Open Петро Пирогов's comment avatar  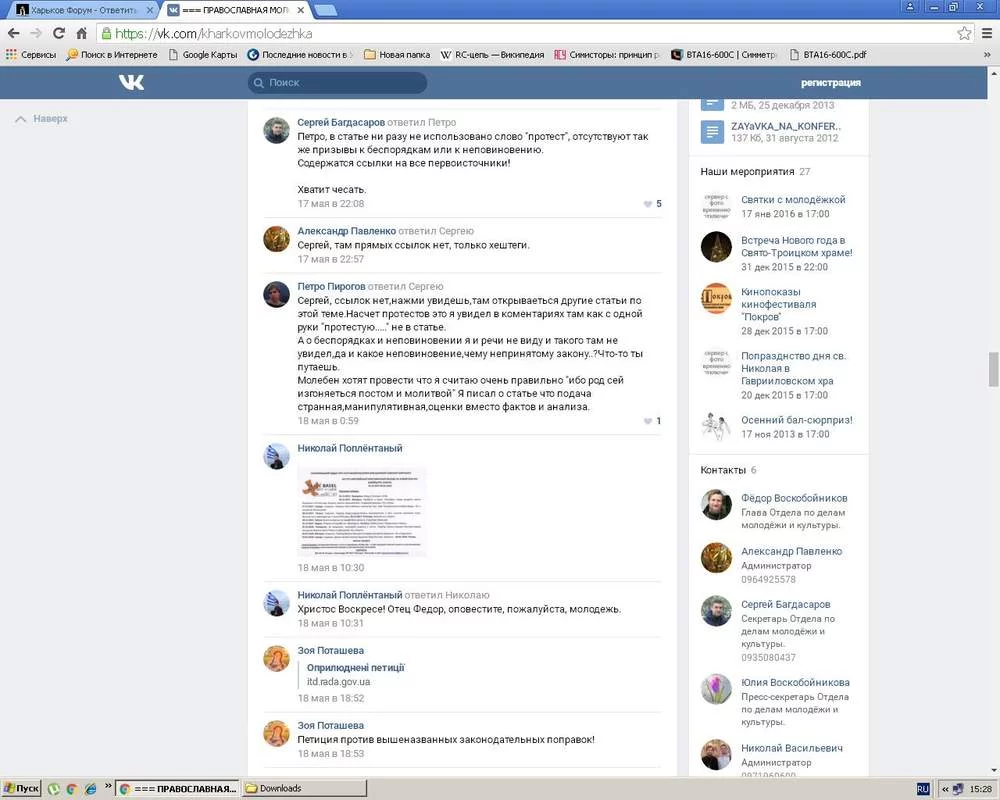coord(277,294)
